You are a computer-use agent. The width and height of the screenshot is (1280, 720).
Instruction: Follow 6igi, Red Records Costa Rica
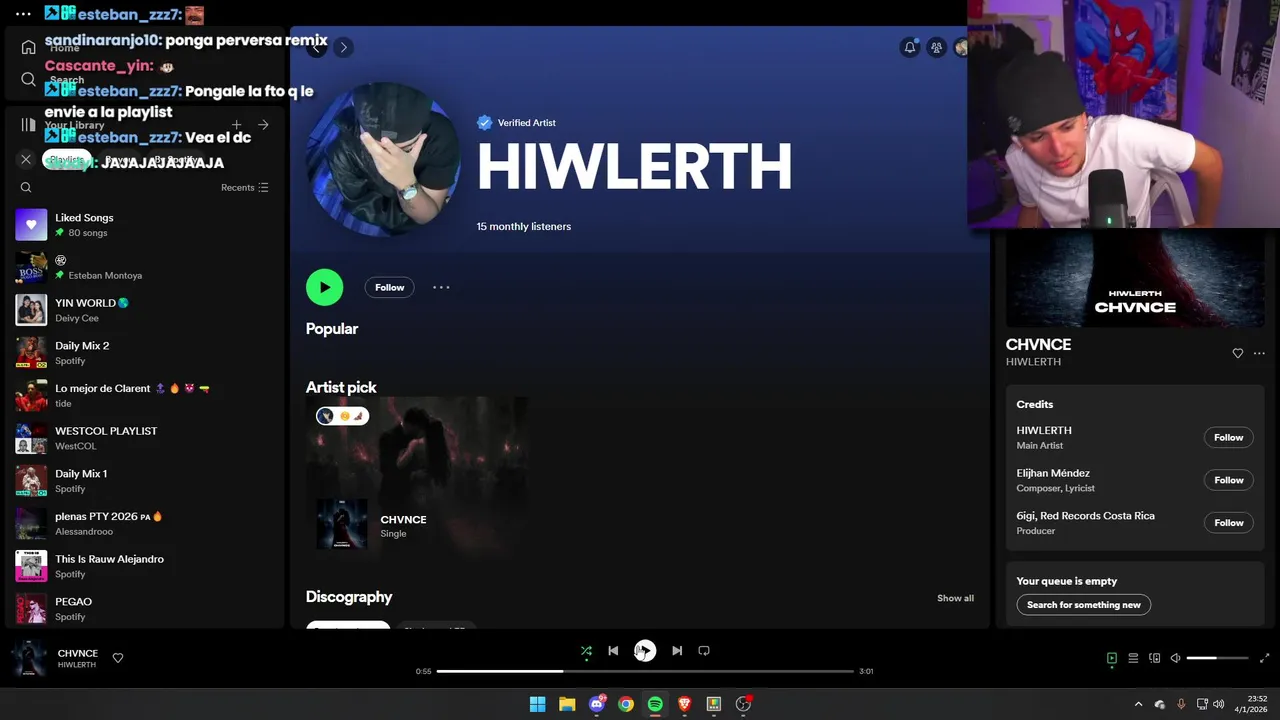point(1228,522)
